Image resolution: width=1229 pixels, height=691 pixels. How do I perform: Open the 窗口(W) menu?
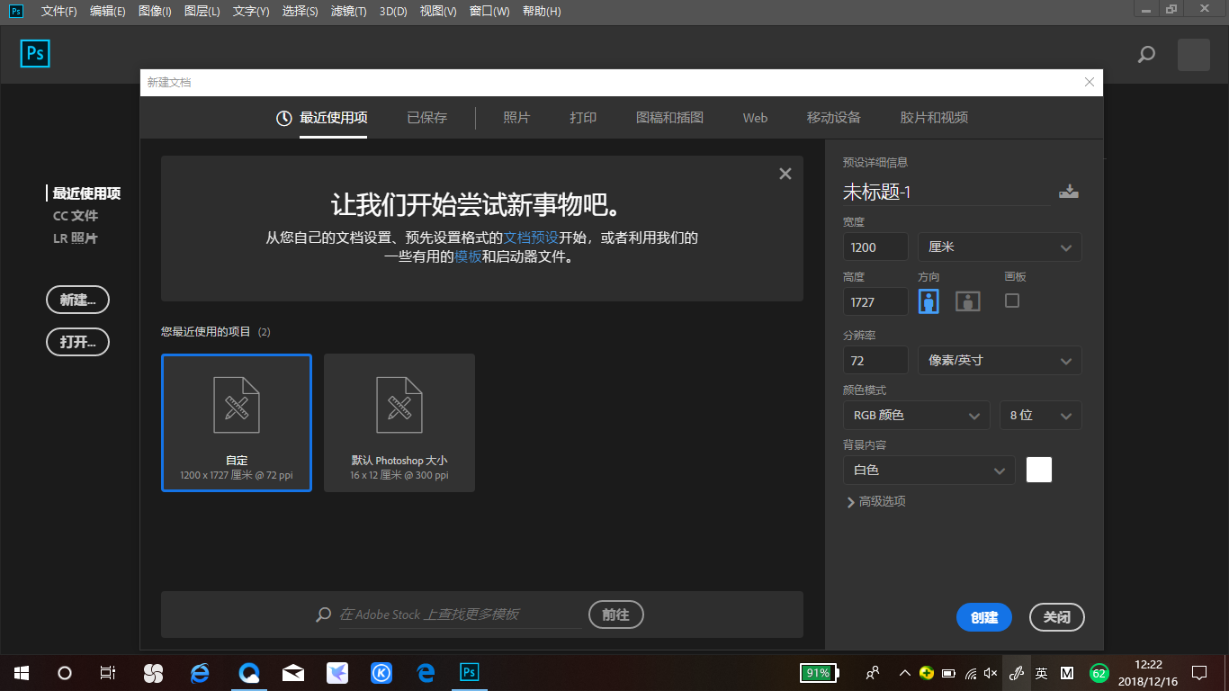(x=489, y=11)
